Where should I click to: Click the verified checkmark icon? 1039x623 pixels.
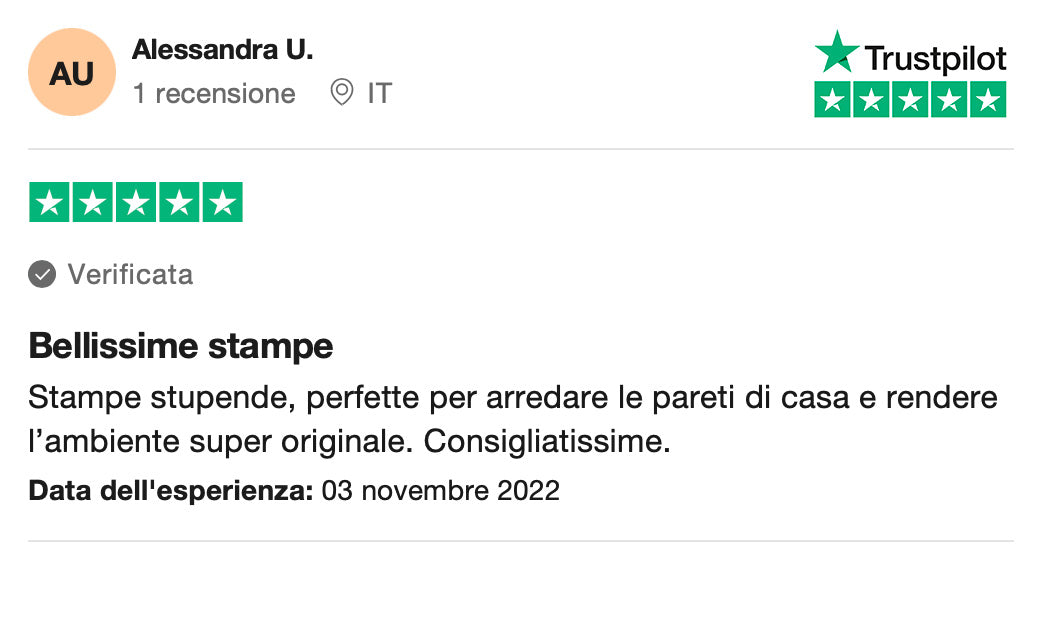coord(42,274)
